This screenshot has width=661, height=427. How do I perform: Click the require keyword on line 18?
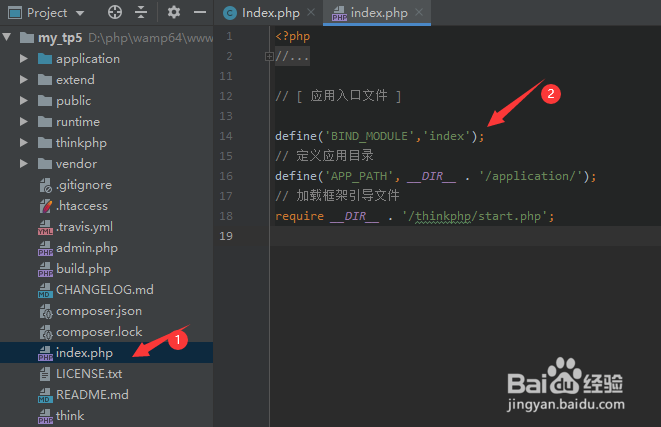(x=299, y=216)
